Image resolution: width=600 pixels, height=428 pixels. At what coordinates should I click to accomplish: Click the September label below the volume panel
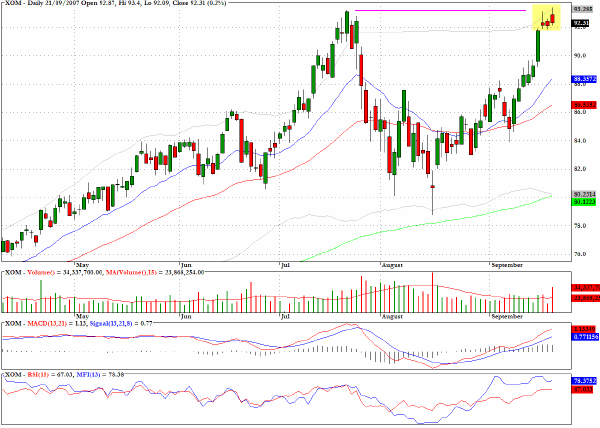(507, 316)
